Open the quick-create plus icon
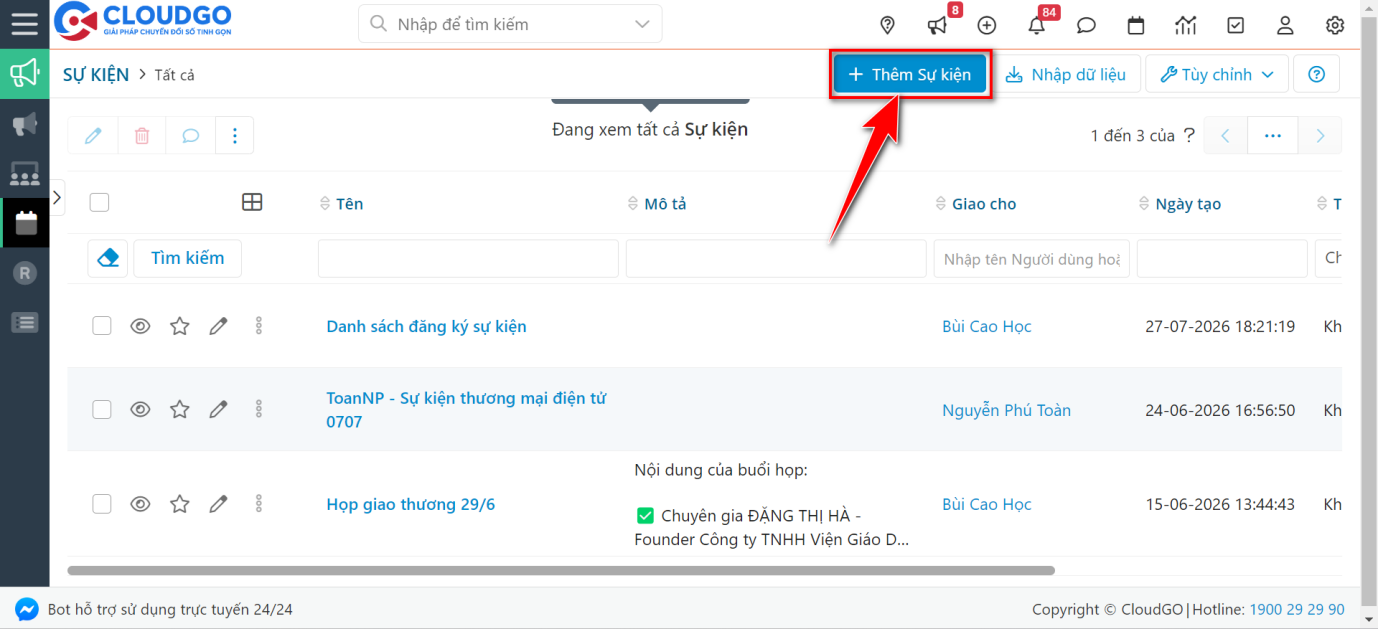Viewport: 1378px width, 629px height. pos(986,25)
